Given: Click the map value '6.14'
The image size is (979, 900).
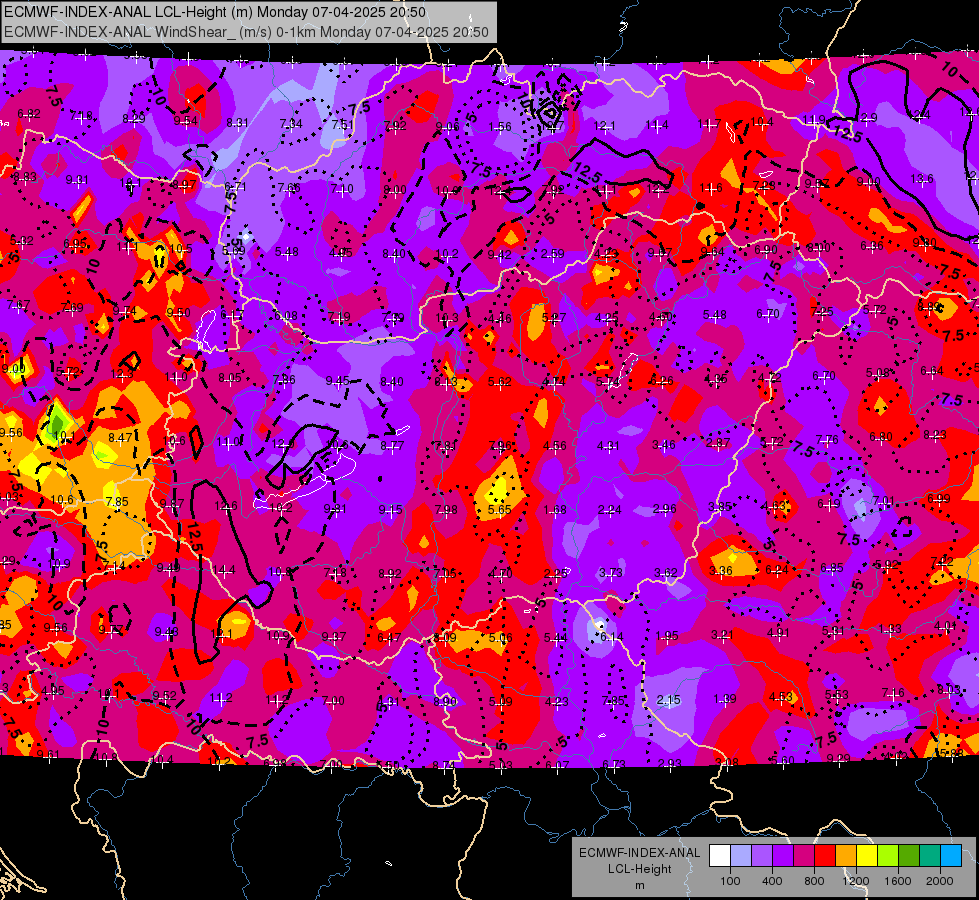Looking at the screenshot, I should pyautogui.click(x=611, y=636).
